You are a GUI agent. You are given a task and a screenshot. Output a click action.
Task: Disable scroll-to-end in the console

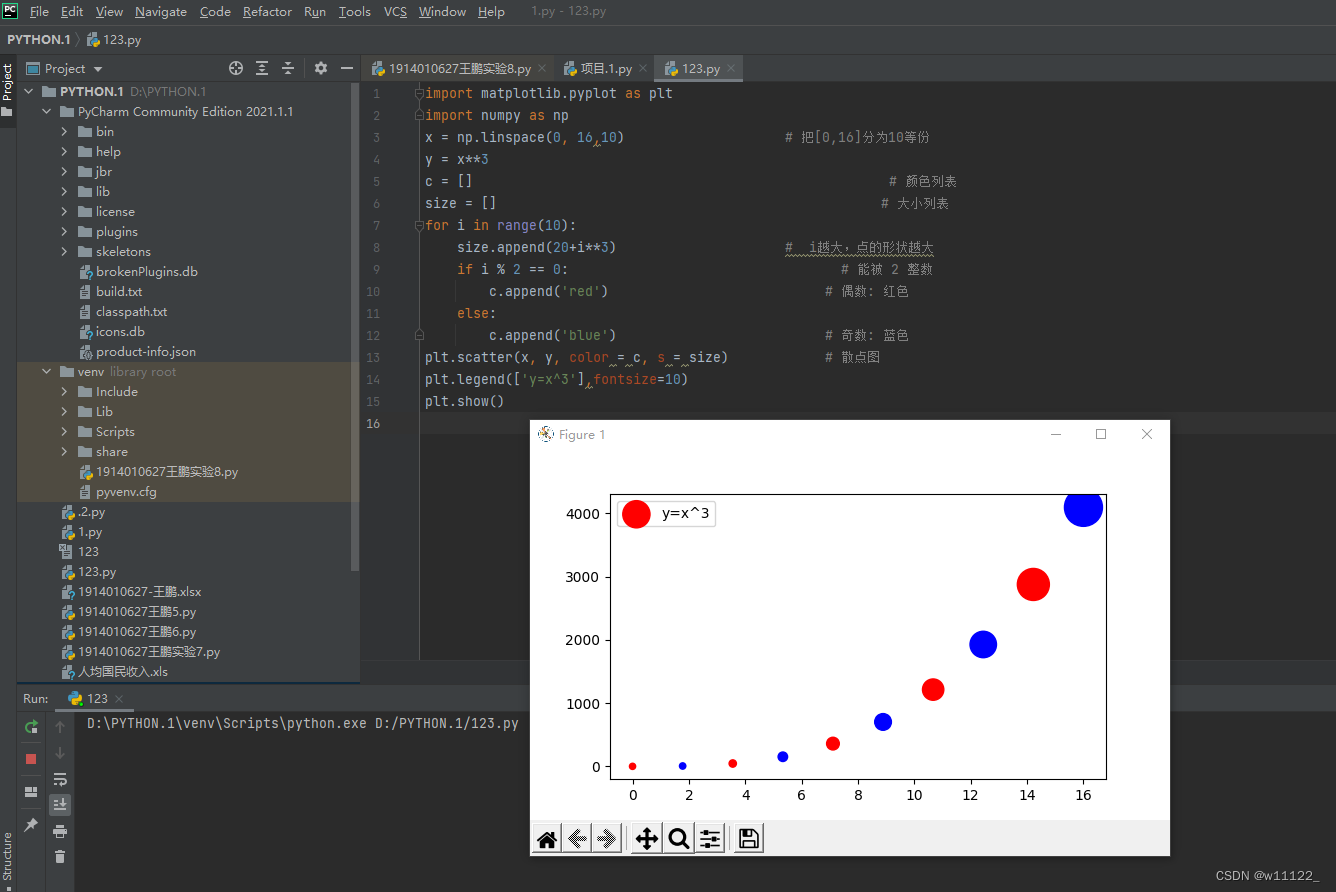60,804
